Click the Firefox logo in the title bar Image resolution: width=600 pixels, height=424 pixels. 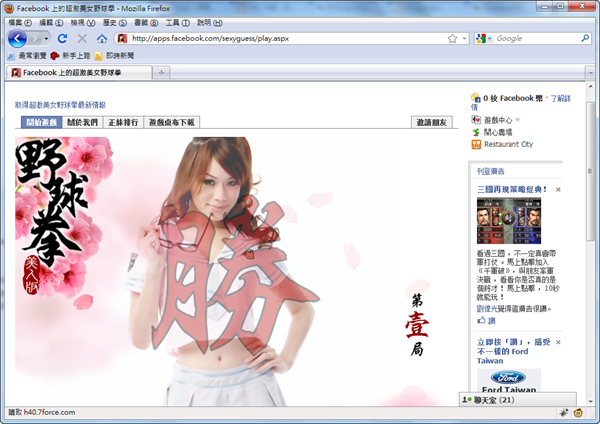[10, 8]
